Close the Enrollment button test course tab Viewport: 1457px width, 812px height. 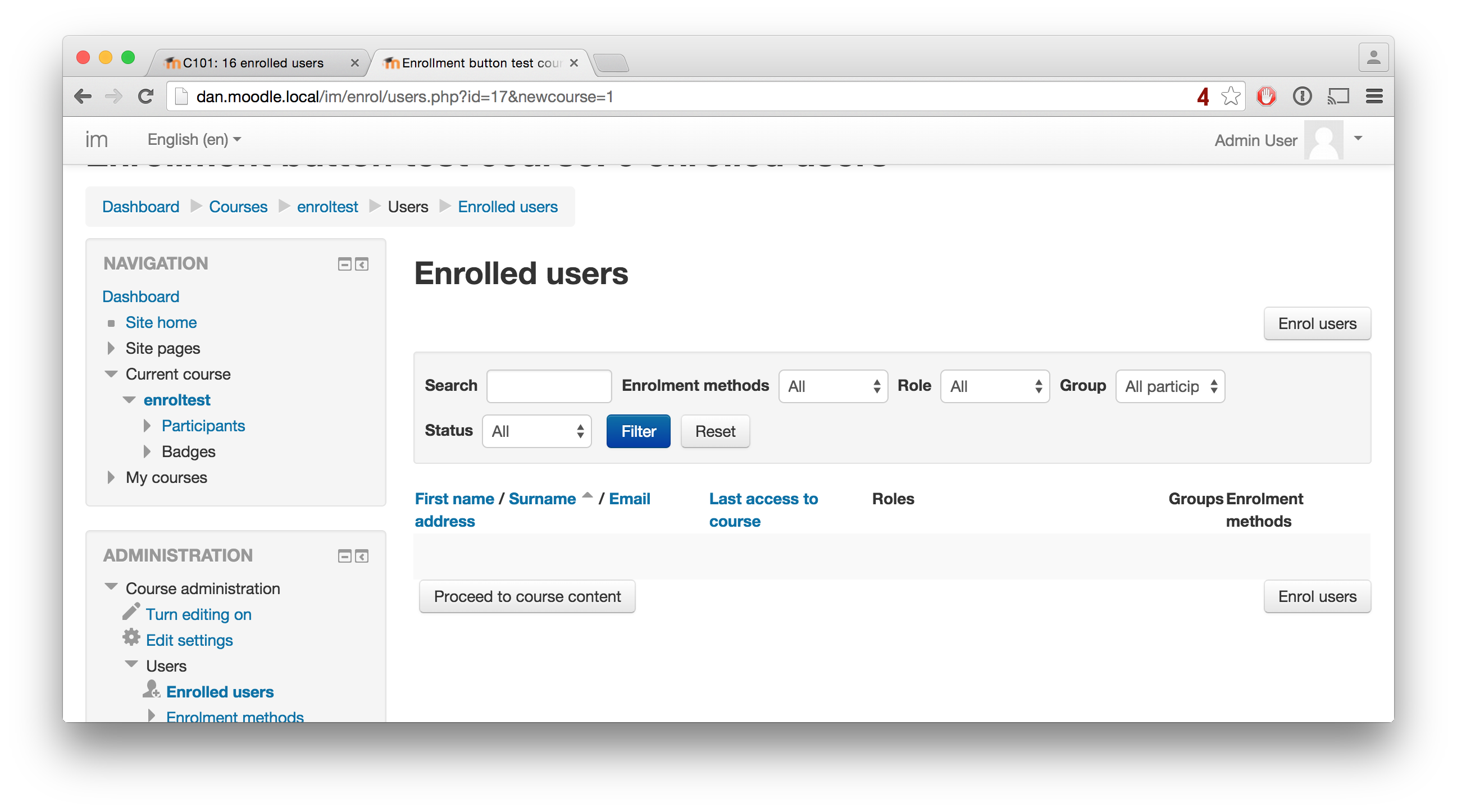click(573, 63)
